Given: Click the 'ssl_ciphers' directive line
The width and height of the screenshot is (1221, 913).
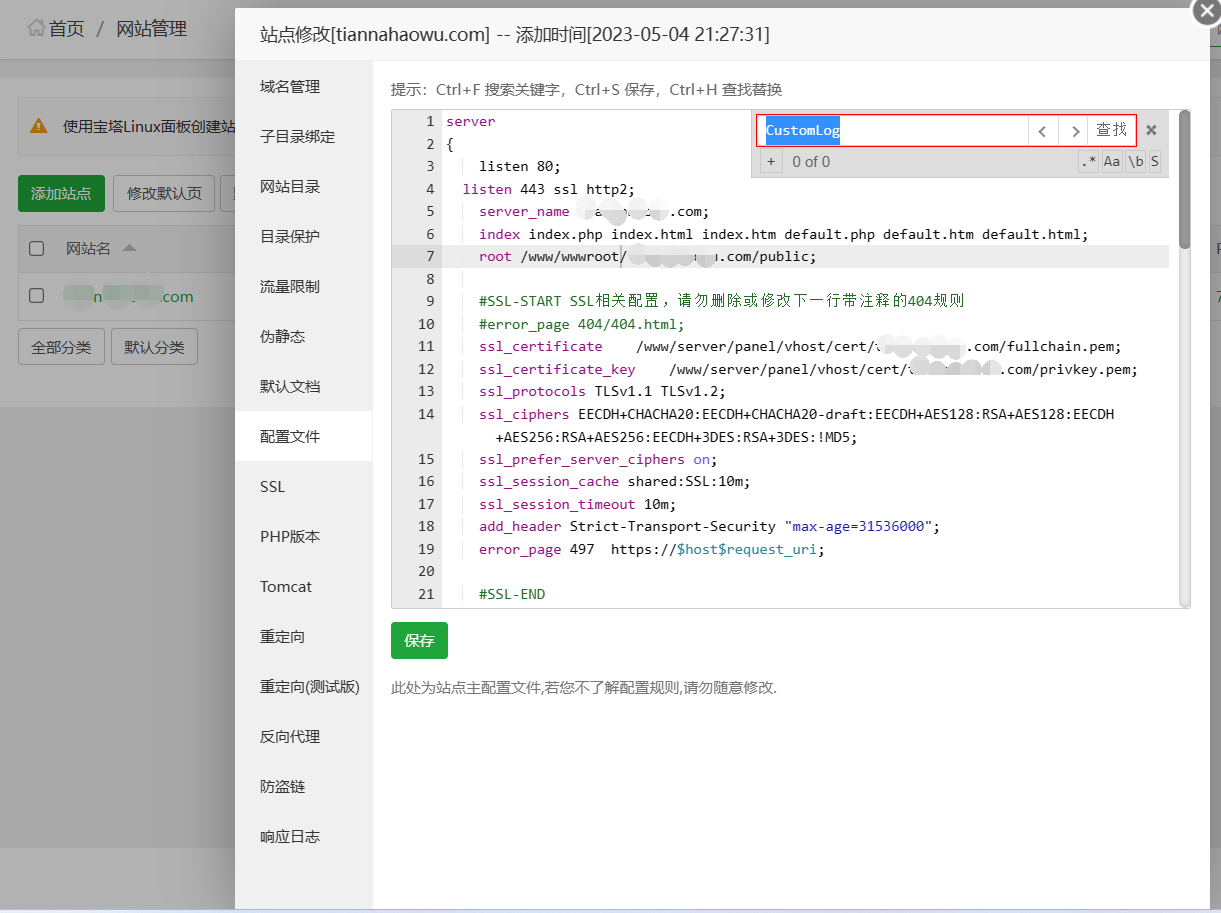Looking at the screenshot, I should click(x=796, y=425).
